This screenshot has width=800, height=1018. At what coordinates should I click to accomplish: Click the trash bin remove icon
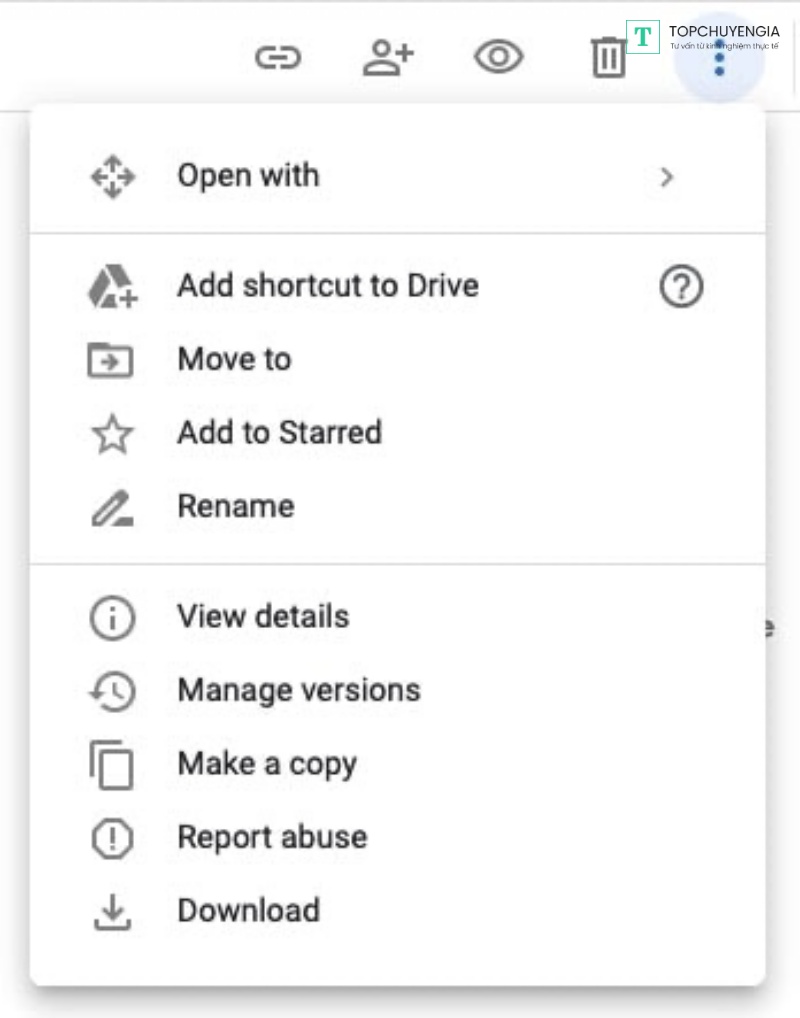(607, 58)
